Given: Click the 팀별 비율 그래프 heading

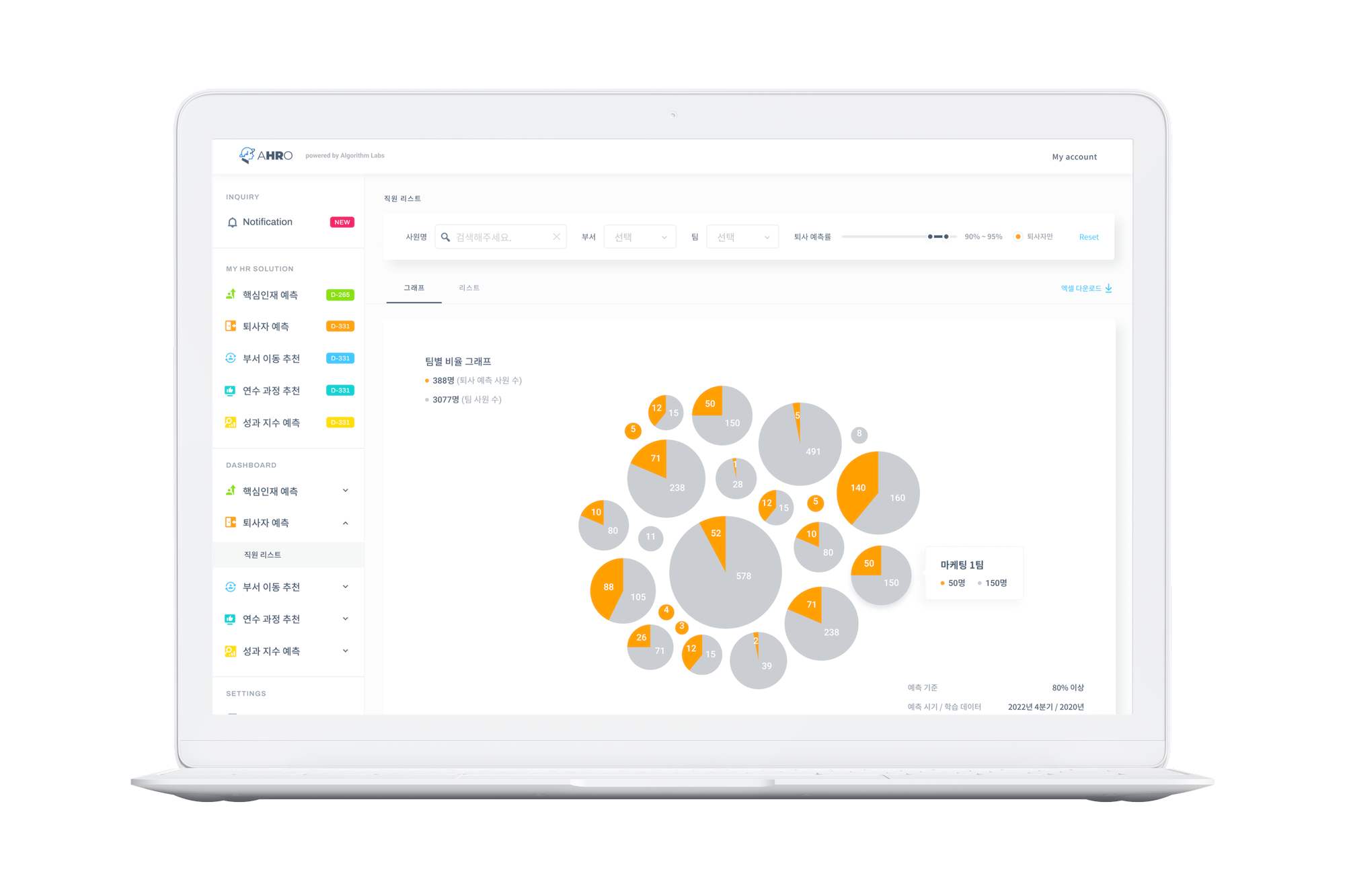Looking at the screenshot, I should pos(458,362).
